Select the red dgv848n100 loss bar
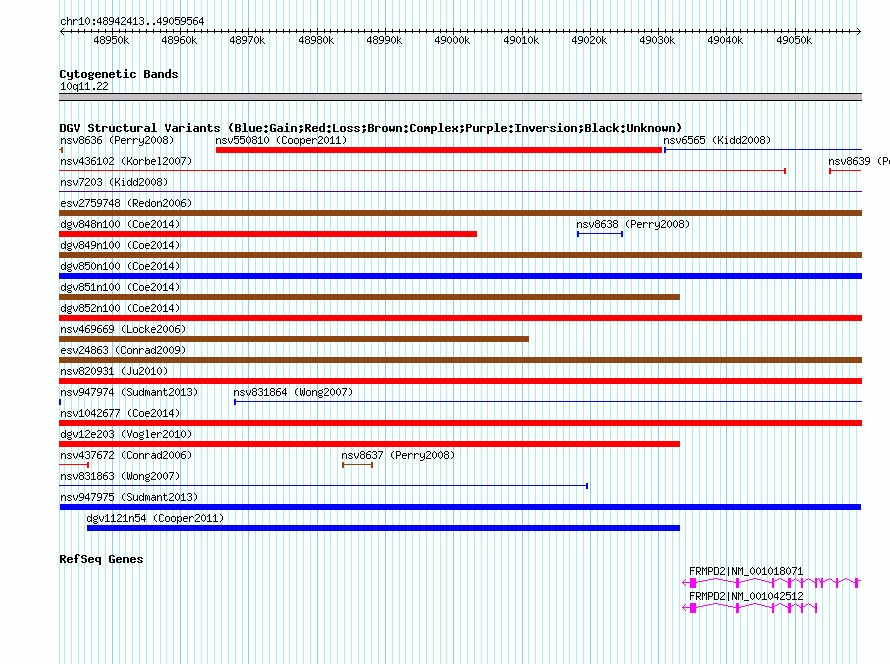Image resolution: width=890 pixels, height=664 pixels. tap(268, 234)
